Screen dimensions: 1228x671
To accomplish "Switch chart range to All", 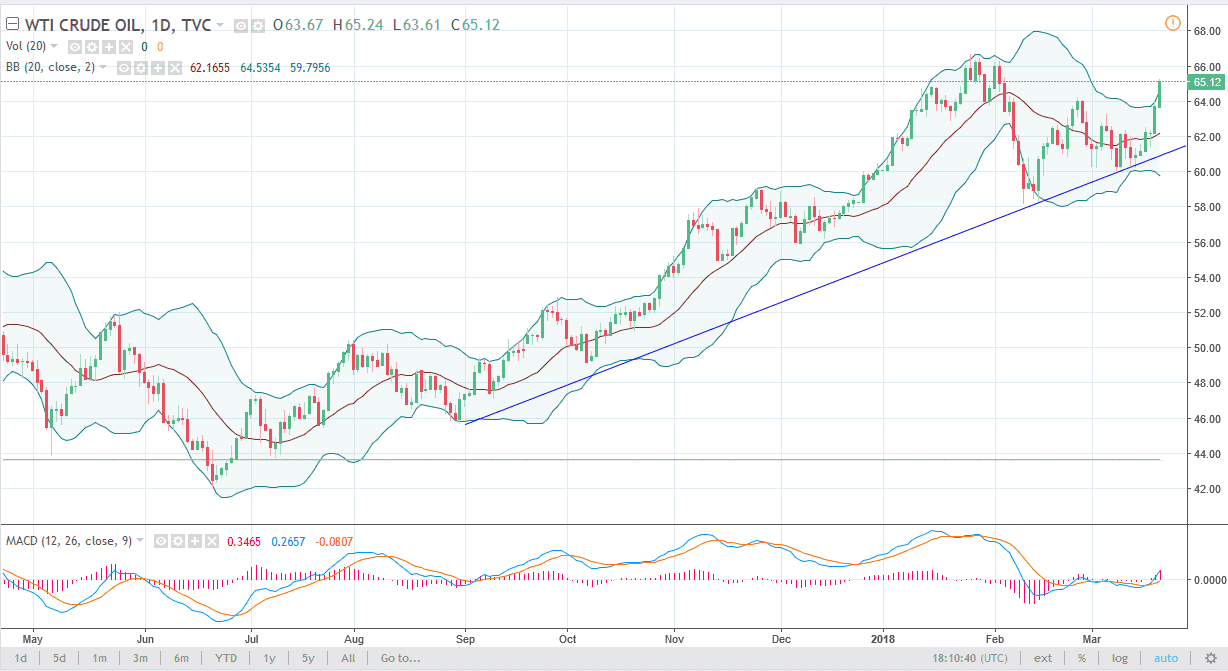I will (x=347, y=658).
